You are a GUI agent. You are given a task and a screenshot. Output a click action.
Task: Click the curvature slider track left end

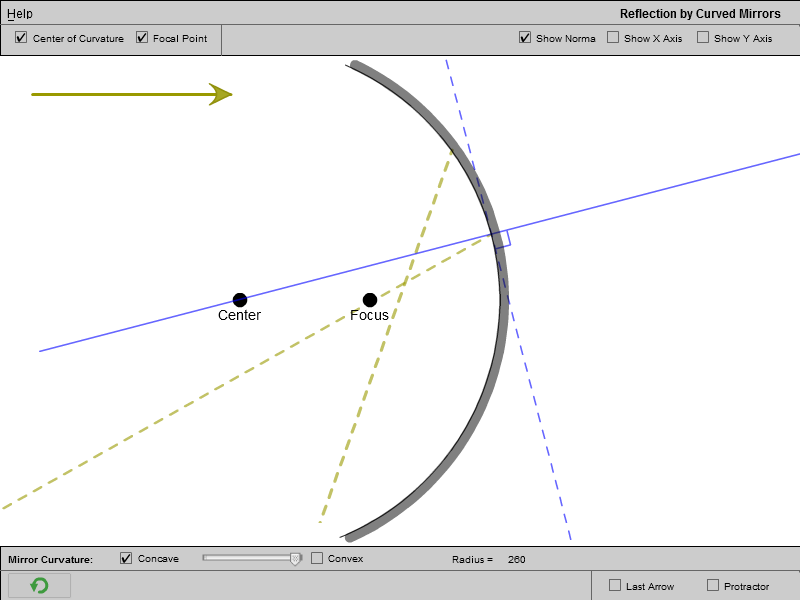click(x=206, y=558)
